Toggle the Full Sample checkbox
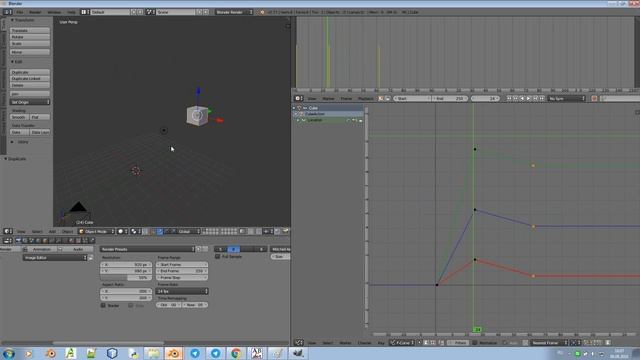640x360 pixels. coord(218,257)
